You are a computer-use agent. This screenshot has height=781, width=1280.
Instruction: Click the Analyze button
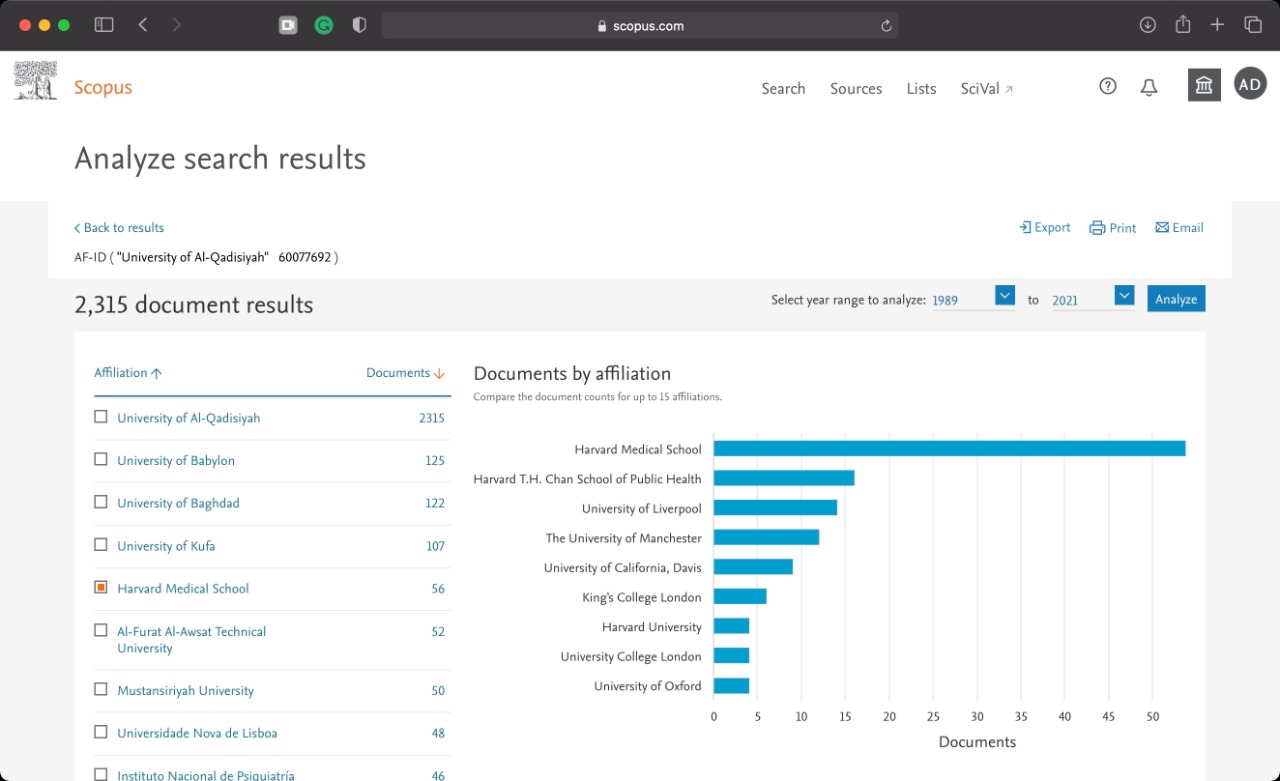1176,299
